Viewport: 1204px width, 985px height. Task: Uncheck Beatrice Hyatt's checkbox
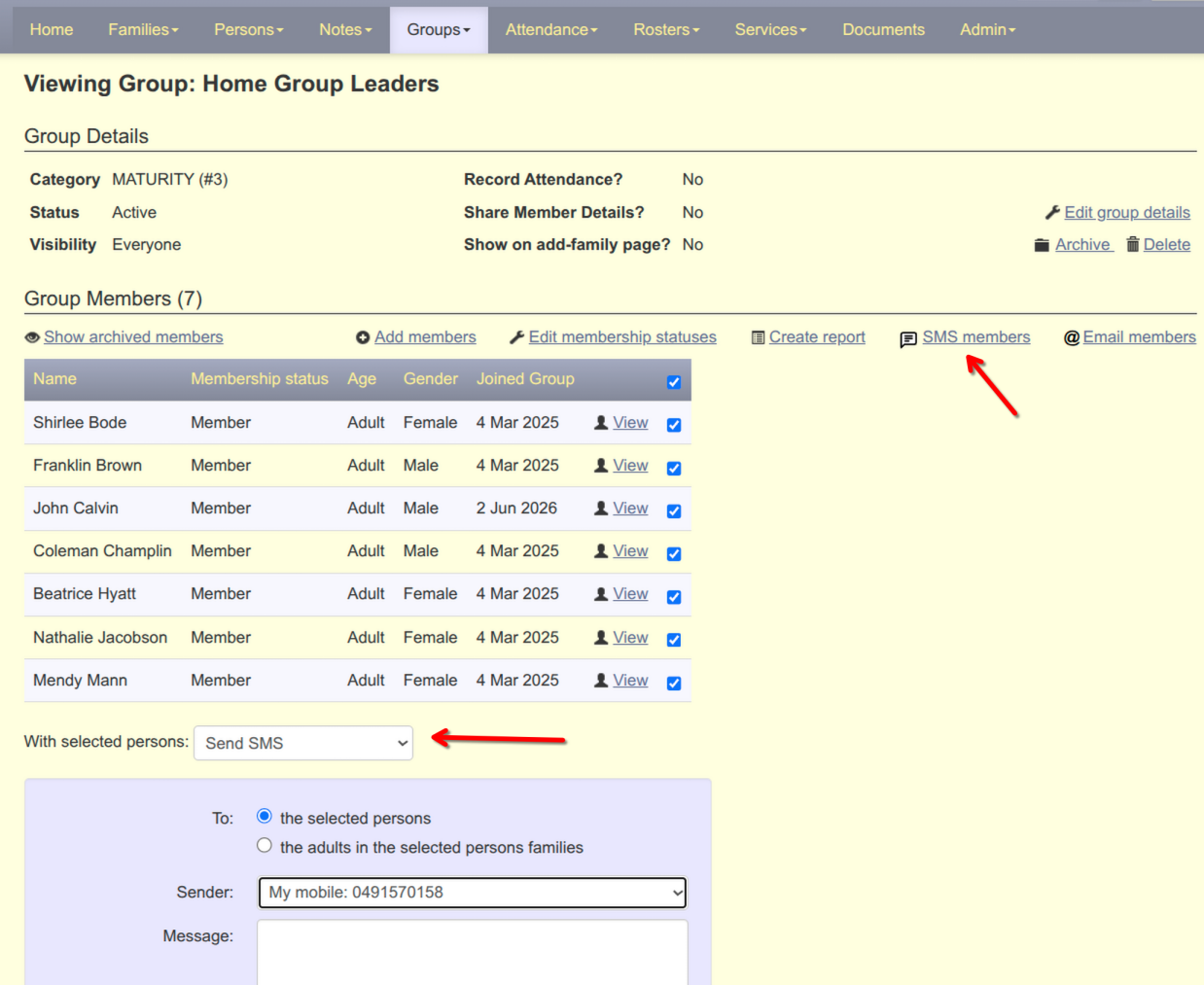[x=674, y=597]
